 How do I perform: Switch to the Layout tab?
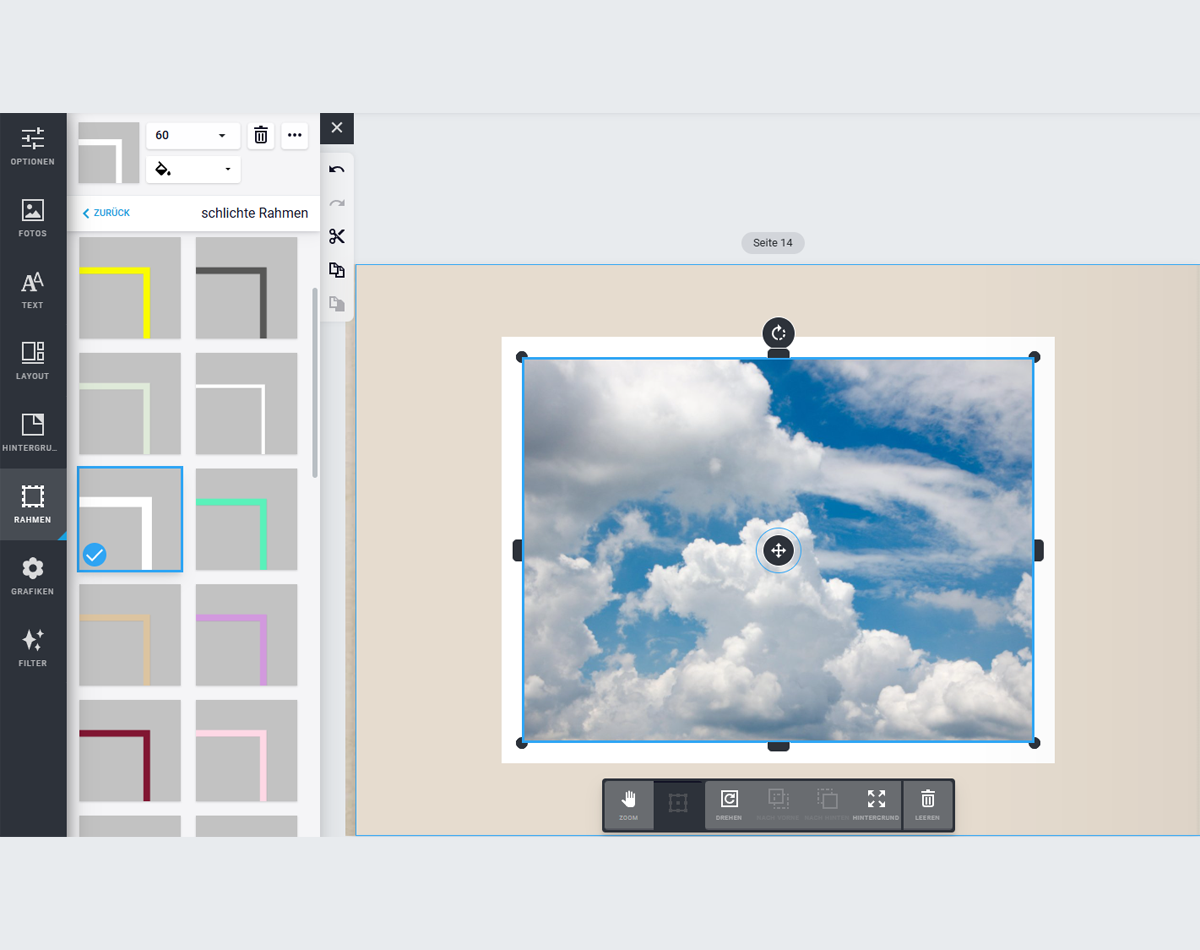(x=33, y=361)
